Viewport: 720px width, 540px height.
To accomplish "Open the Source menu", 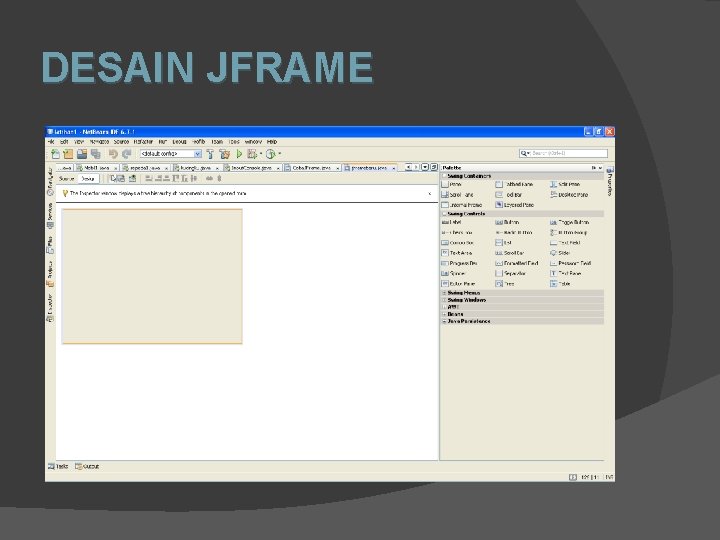I will click(x=121, y=142).
